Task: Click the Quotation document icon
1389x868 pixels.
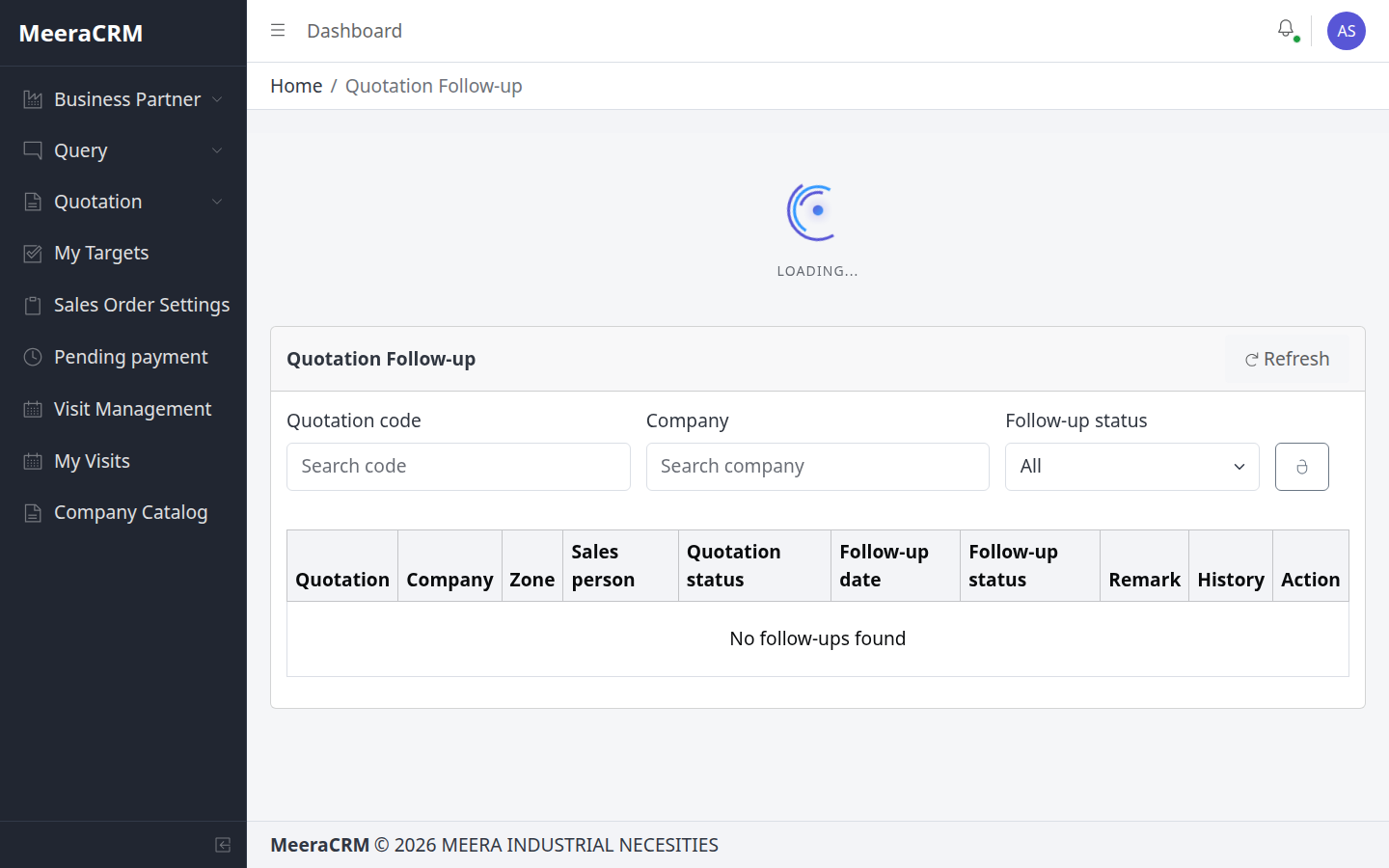Action: [33, 202]
